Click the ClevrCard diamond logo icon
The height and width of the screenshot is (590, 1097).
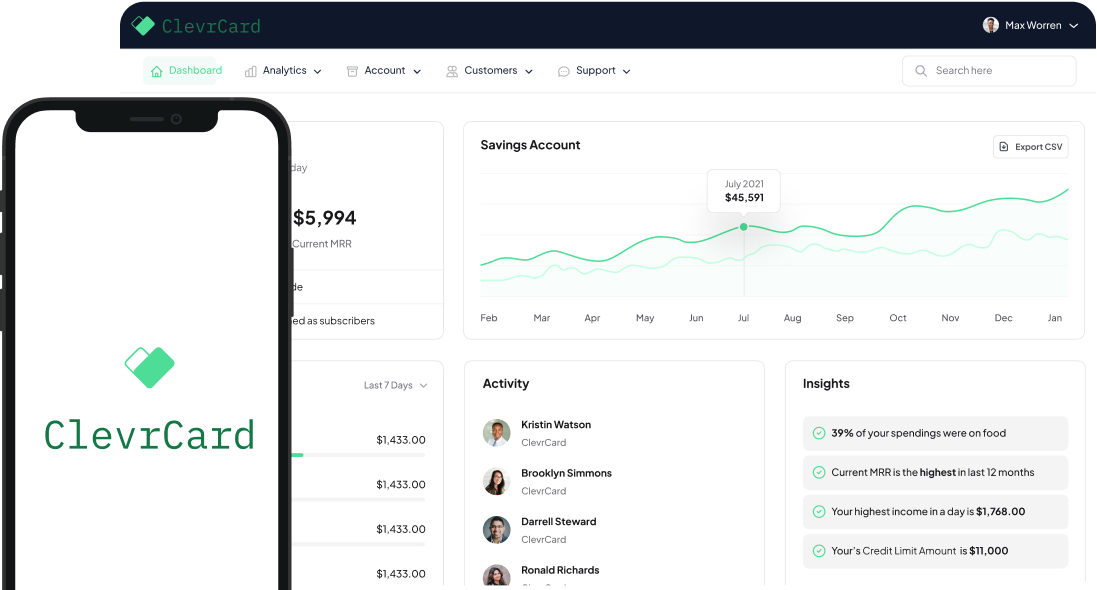point(144,26)
